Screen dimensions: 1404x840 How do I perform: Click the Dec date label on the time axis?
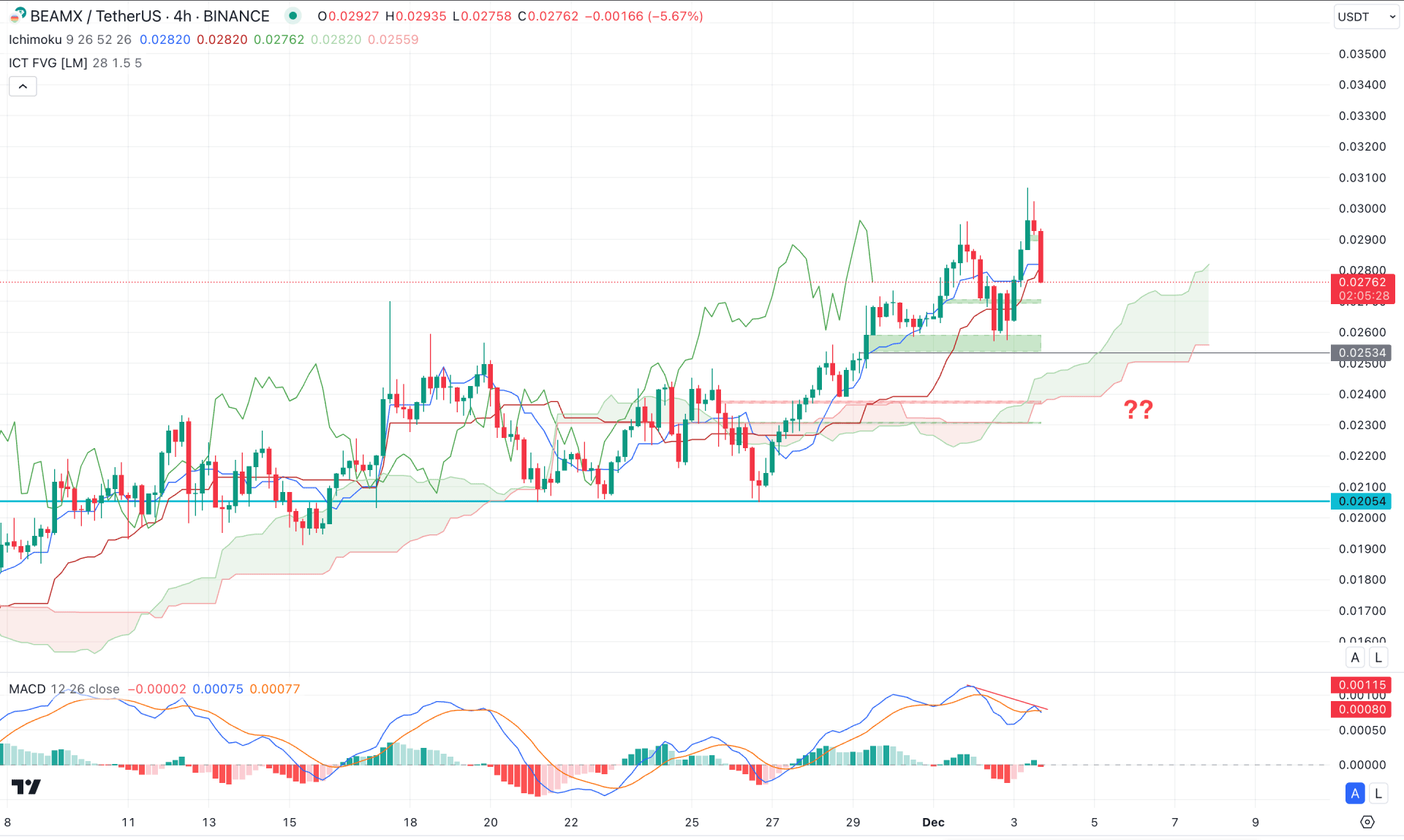point(933,822)
